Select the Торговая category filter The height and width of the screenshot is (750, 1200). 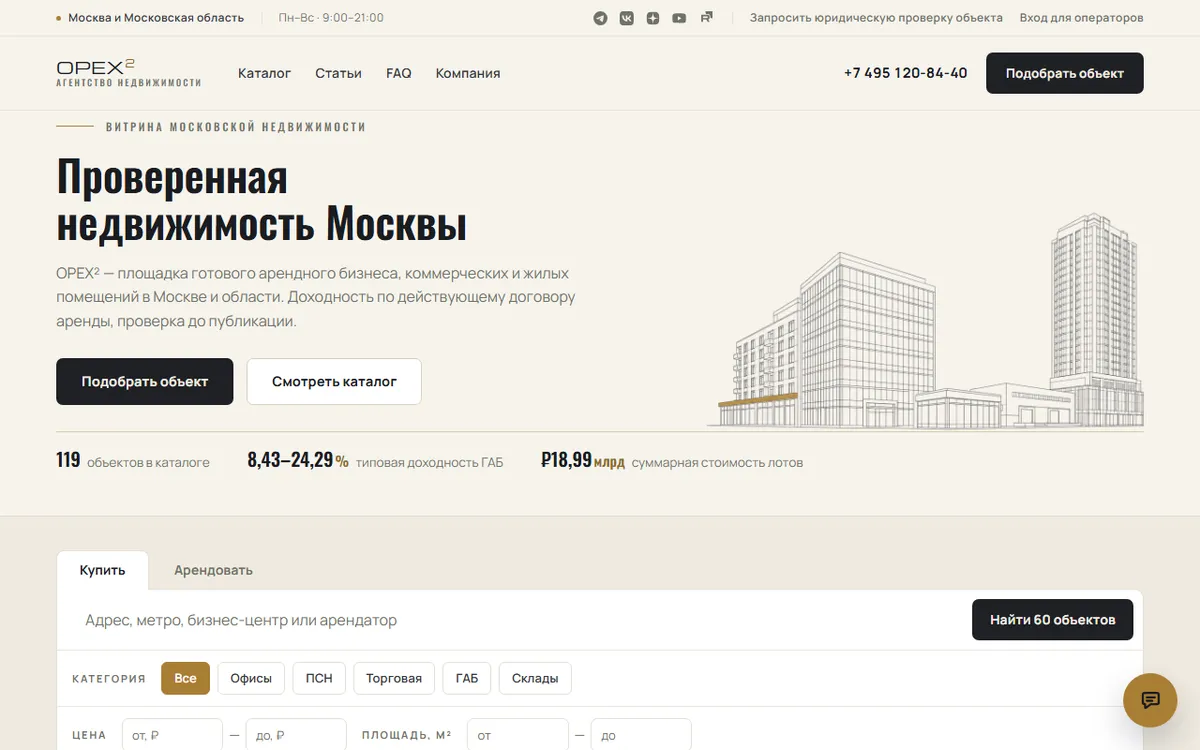coord(394,678)
